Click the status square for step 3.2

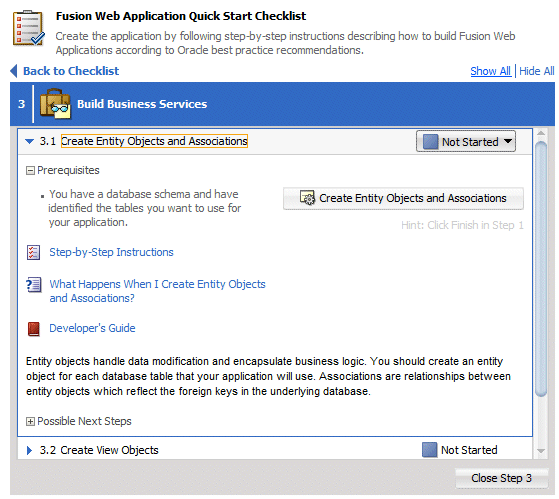[x=429, y=450]
